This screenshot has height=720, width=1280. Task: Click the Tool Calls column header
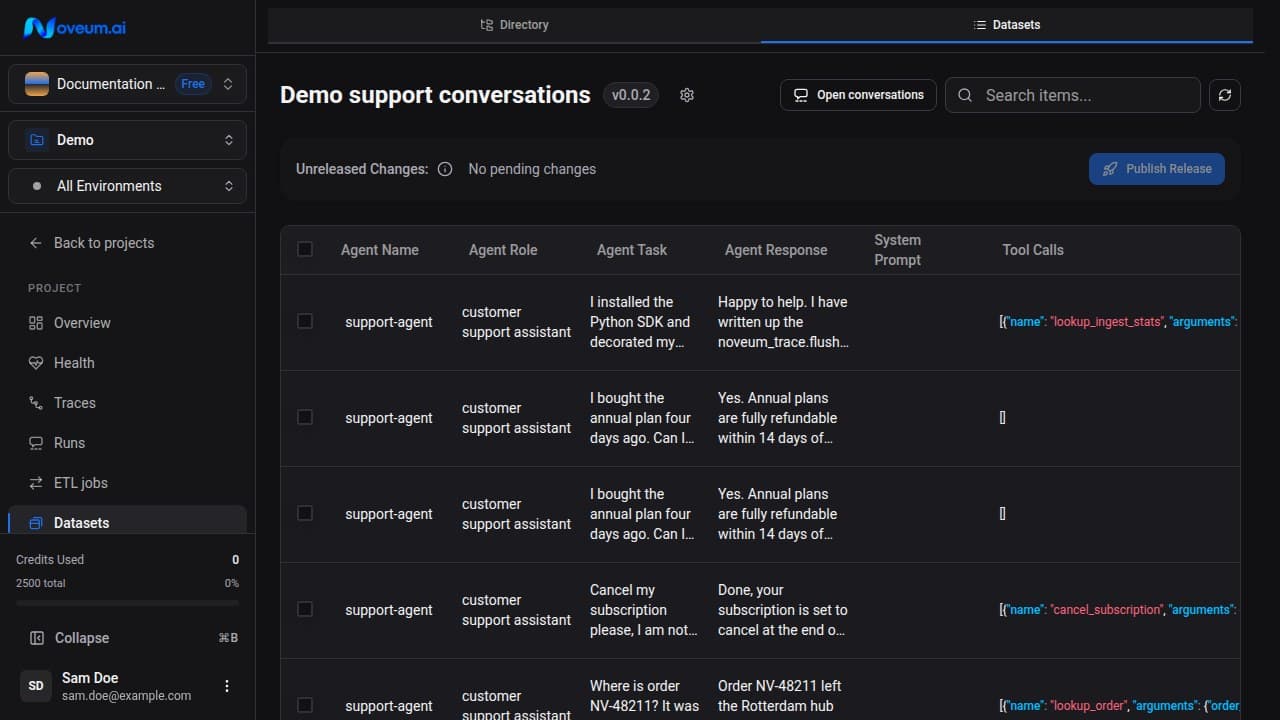point(1033,250)
